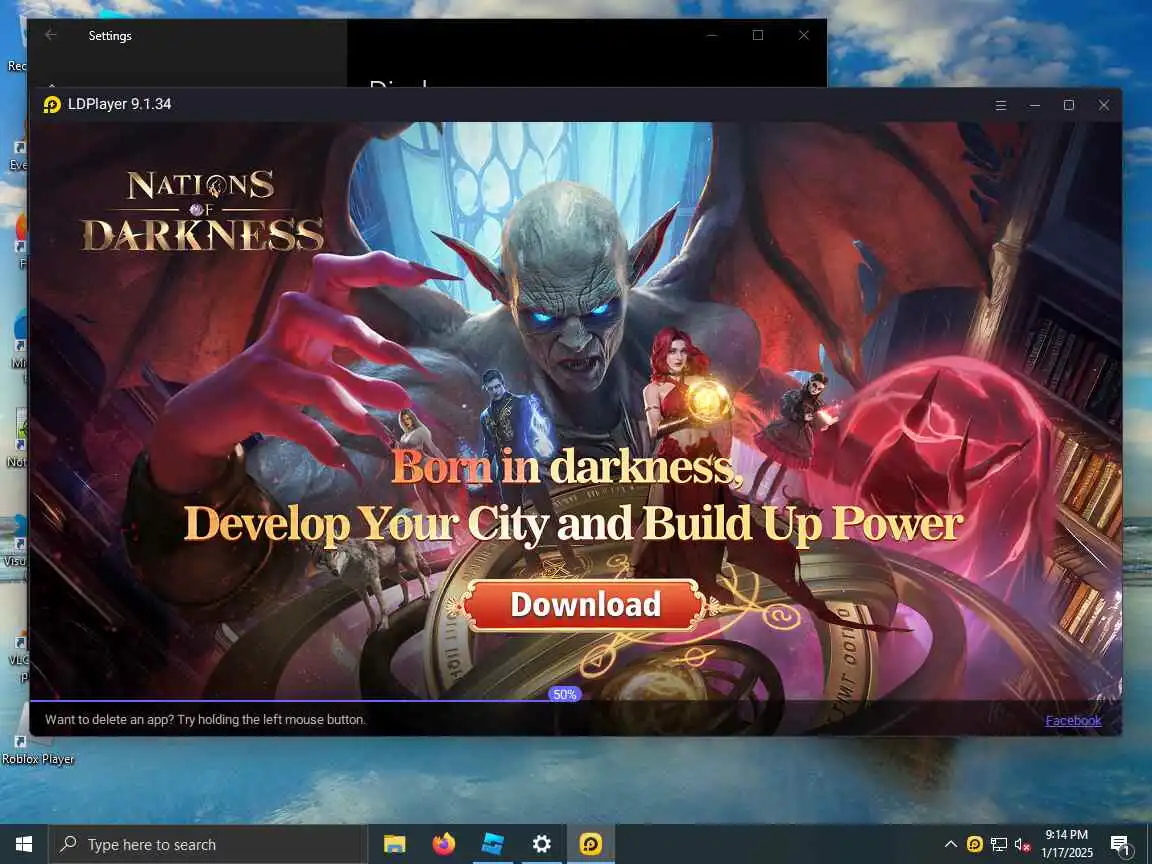Click the LDPlayer logo in title bar
Viewport: 1152px width, 864px height.
click(51, 104)
